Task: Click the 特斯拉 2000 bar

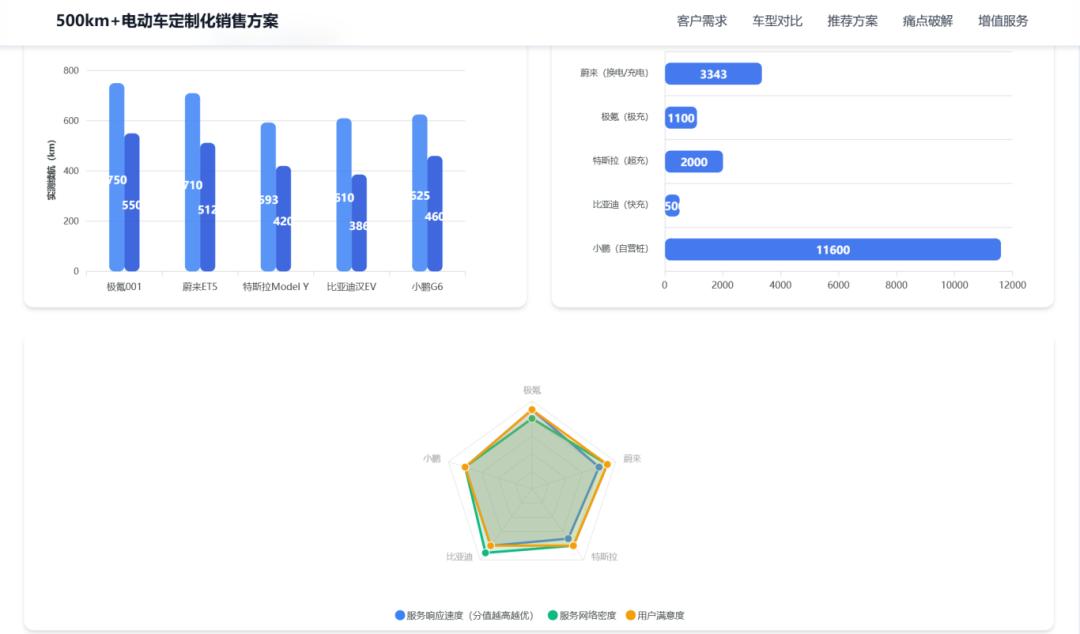Action: click(694, 162)
